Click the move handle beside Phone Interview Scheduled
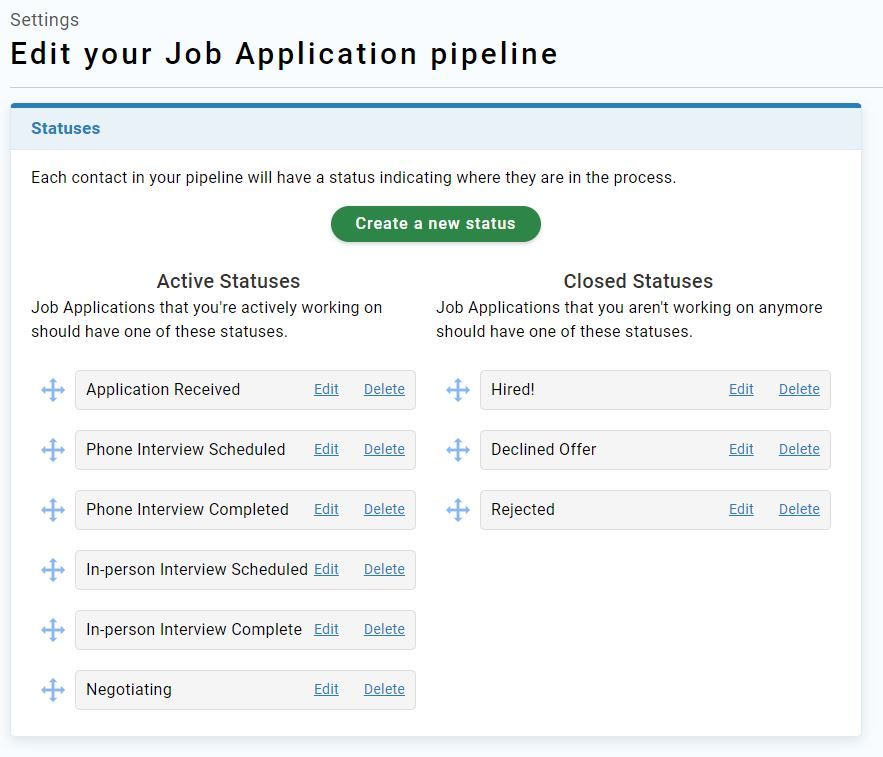883x757 pixels. click(x=53, y=450)
